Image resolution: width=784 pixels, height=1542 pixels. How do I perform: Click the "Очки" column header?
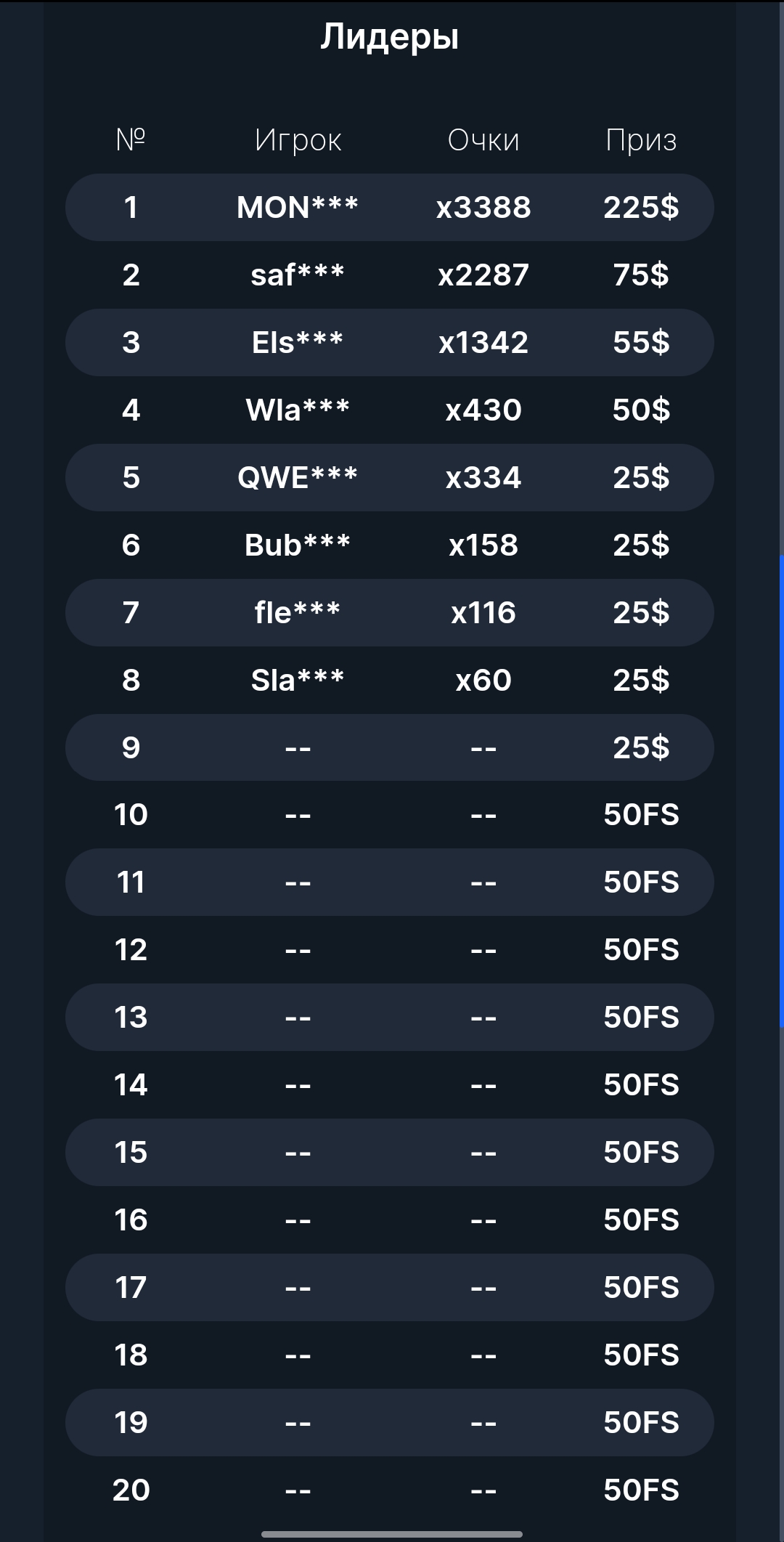tap(483, 140)
